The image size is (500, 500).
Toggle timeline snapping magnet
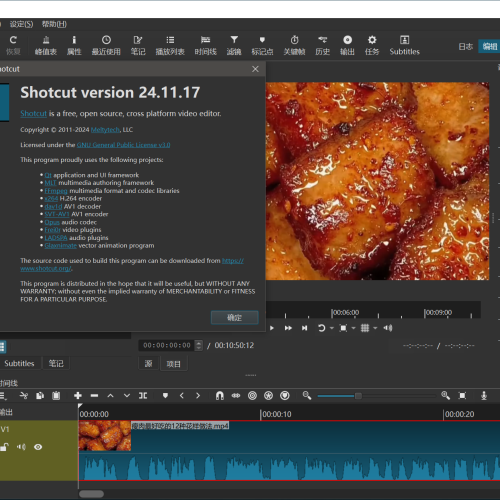coord(220,396)
